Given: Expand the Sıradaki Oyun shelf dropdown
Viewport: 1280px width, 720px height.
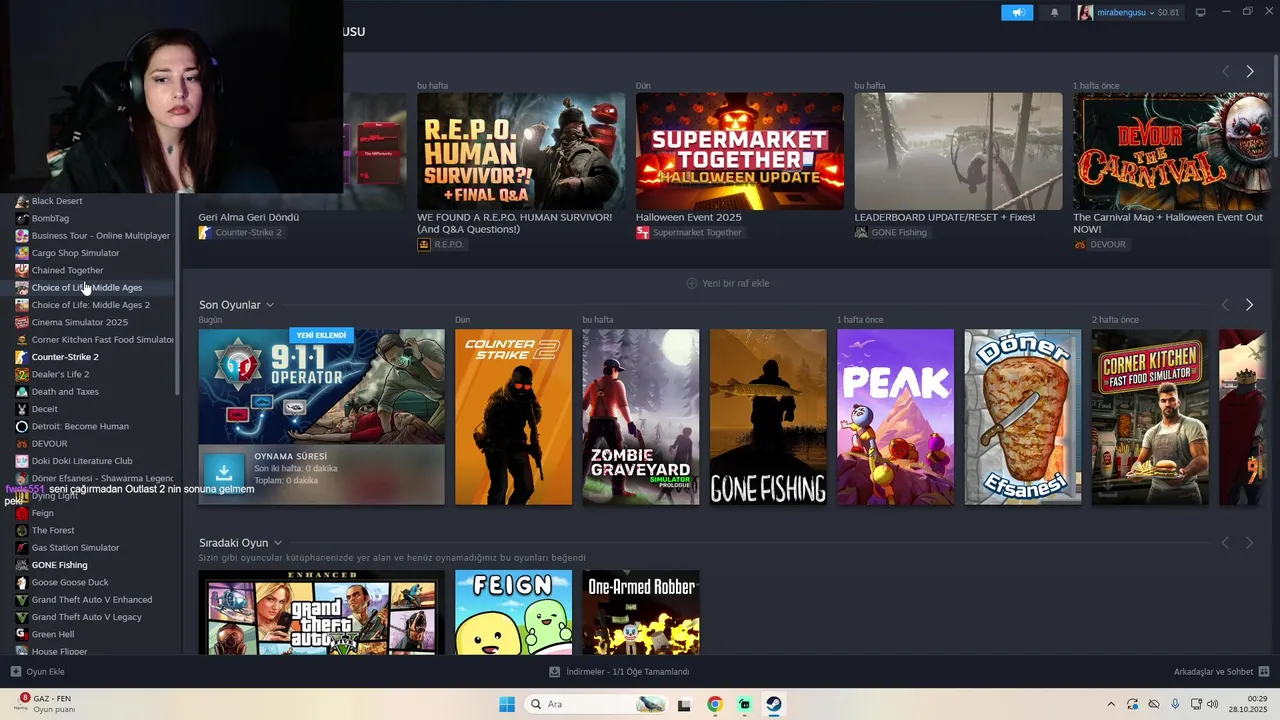Looking at the screenshot, I should pos(278,543).
